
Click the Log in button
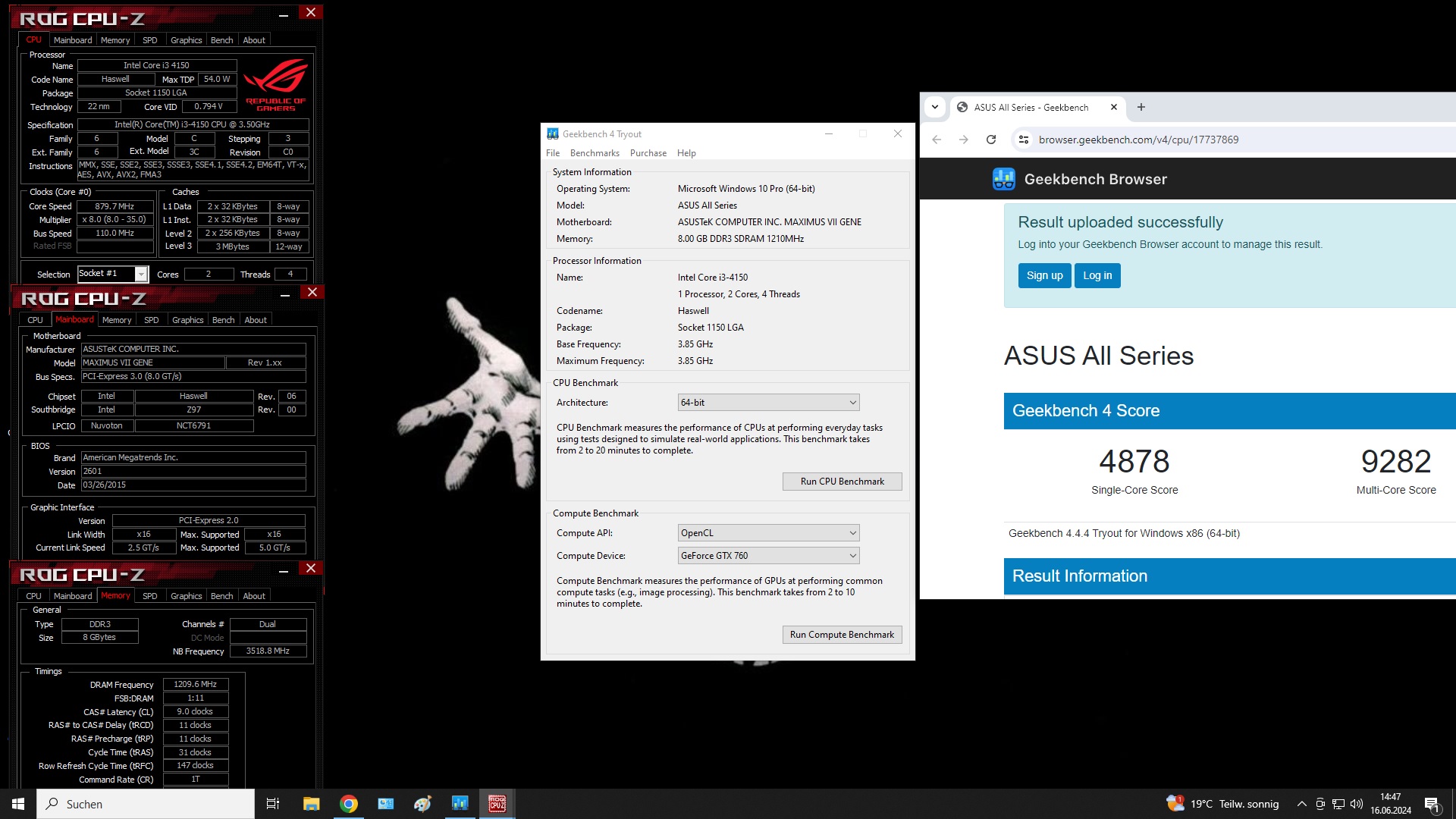(x=1097, y=275)
